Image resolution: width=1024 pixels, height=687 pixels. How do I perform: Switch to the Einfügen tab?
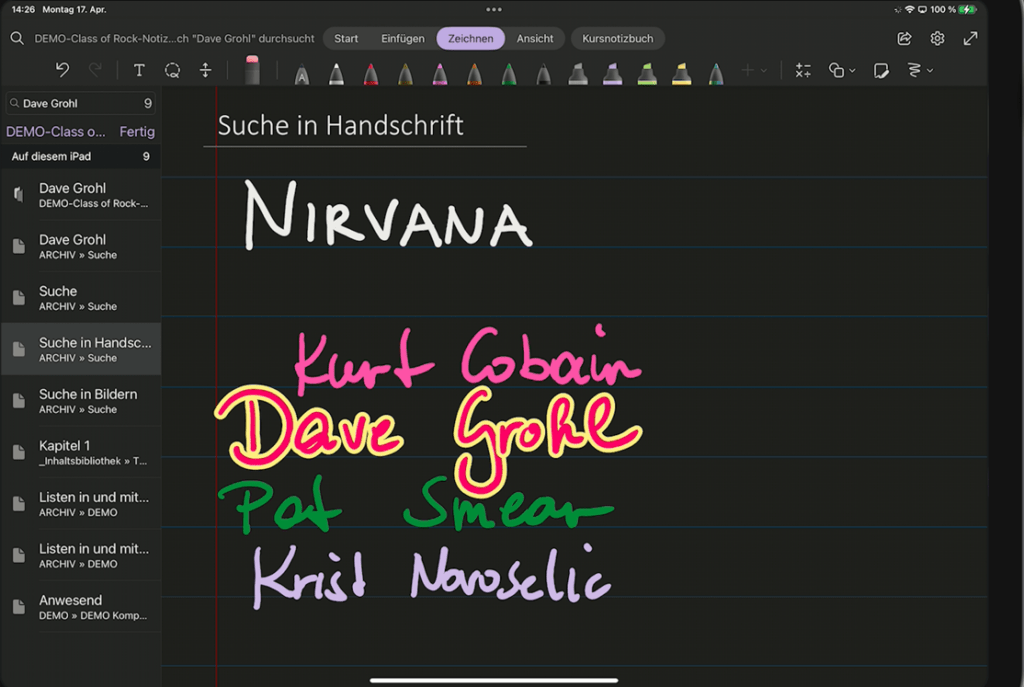[x=403, y=39]
